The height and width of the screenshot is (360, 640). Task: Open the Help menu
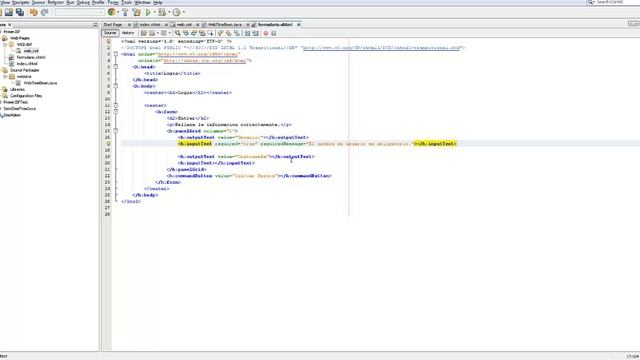[x=158, y=2]
